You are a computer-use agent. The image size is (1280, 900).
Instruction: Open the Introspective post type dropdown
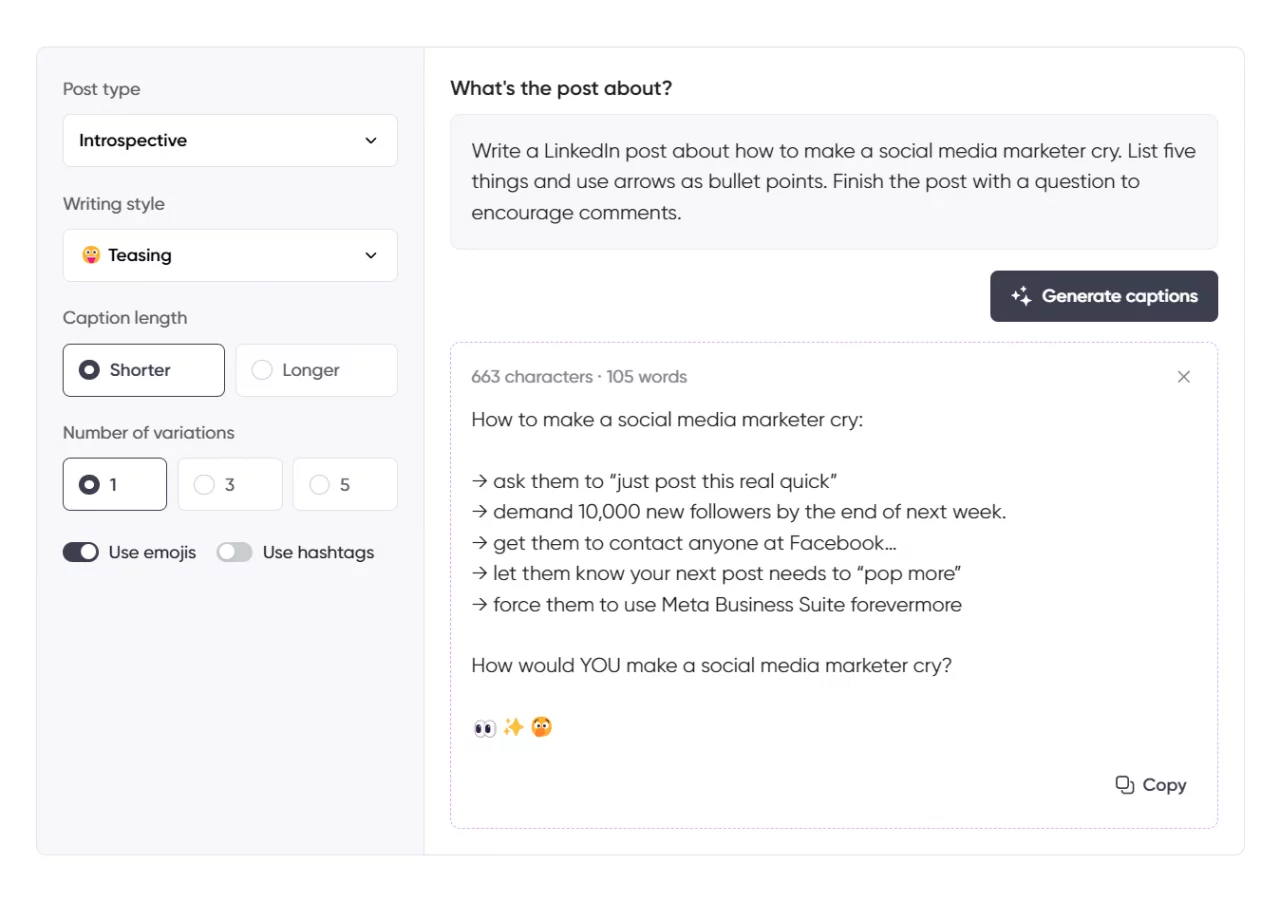230,141
